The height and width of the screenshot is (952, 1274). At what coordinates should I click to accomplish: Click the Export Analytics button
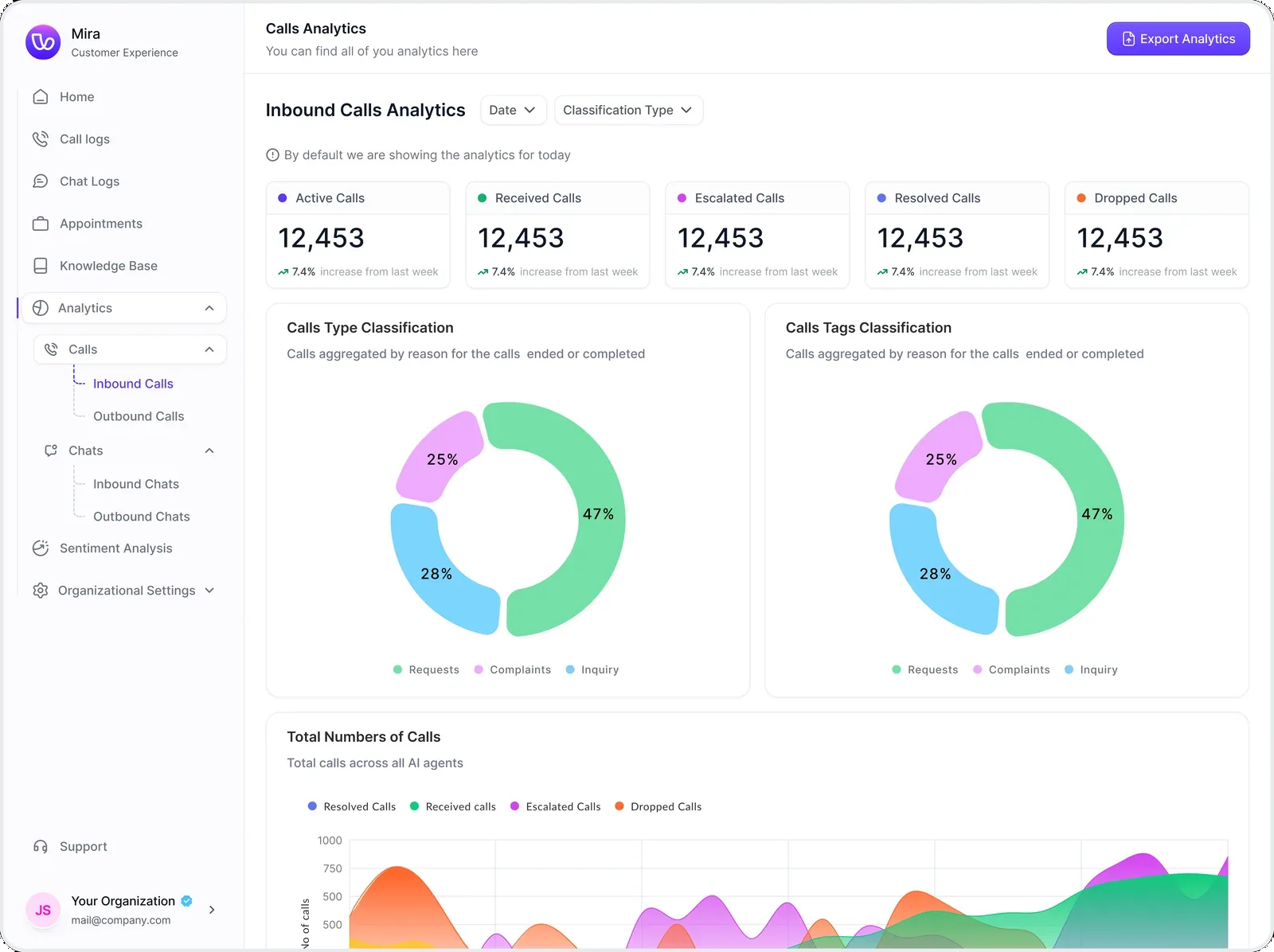[x=1178, y=39]
